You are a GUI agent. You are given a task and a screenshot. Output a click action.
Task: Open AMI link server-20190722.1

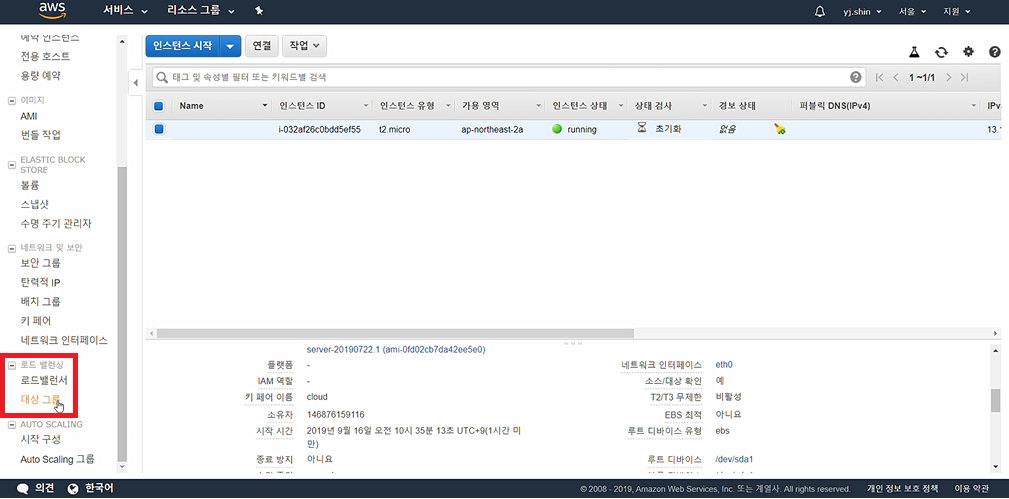tap(396, 350)
